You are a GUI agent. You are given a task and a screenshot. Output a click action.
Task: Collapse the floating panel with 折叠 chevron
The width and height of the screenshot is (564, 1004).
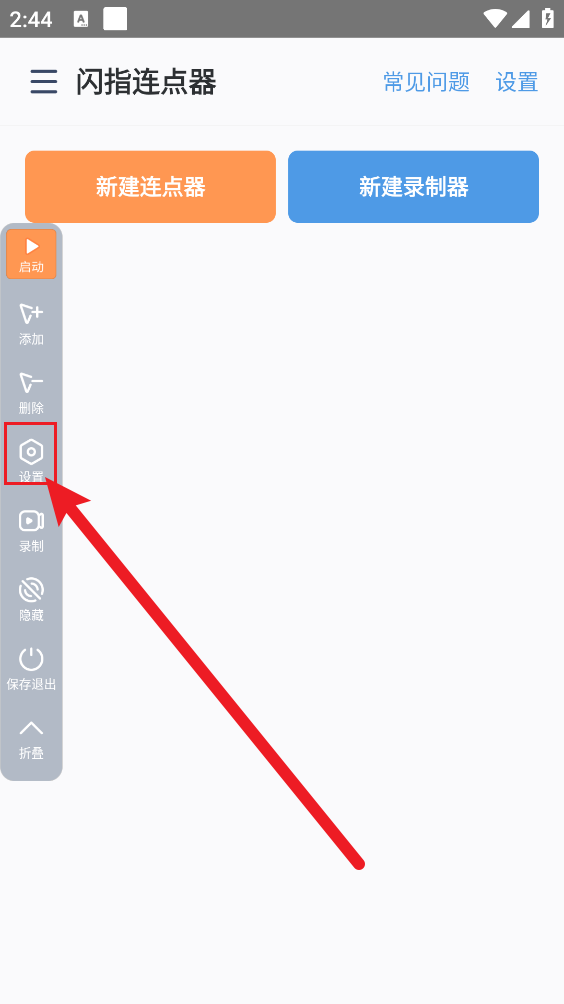(x=31, y=739)
